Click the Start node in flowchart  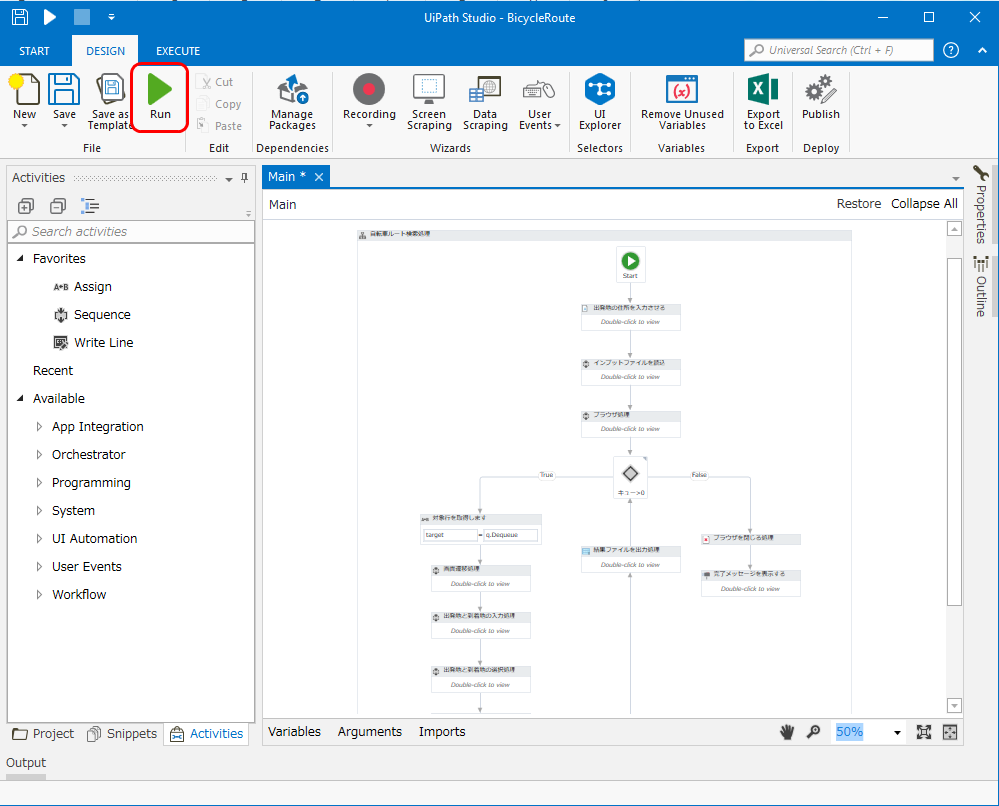coord(630,264)
